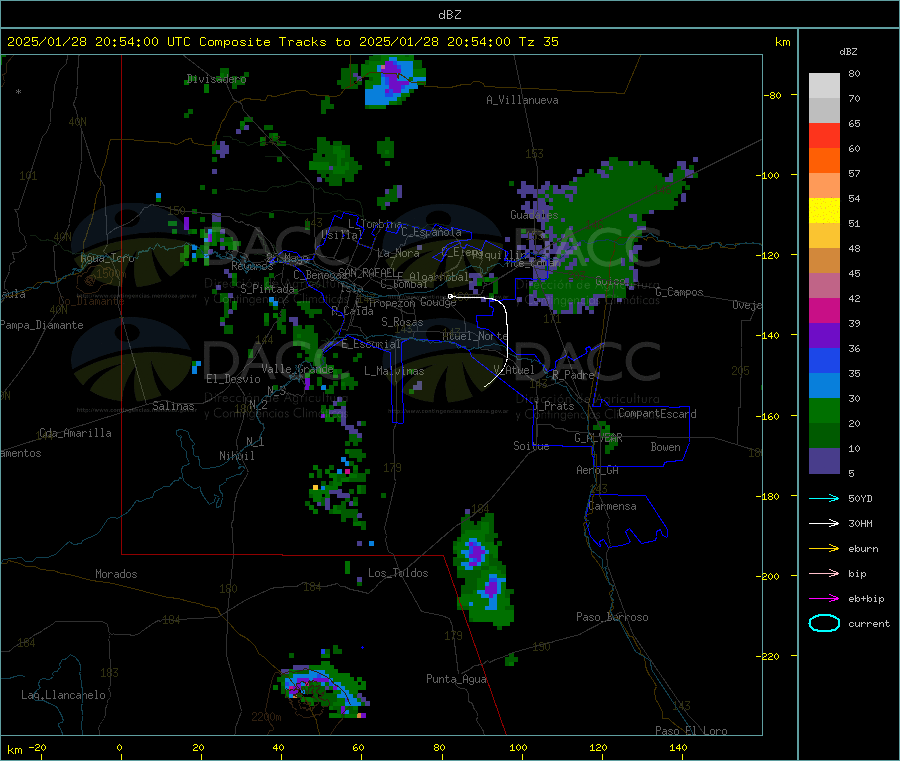
Task: Click the current cyan ellipse icon
Action: [x=824, y=623]
